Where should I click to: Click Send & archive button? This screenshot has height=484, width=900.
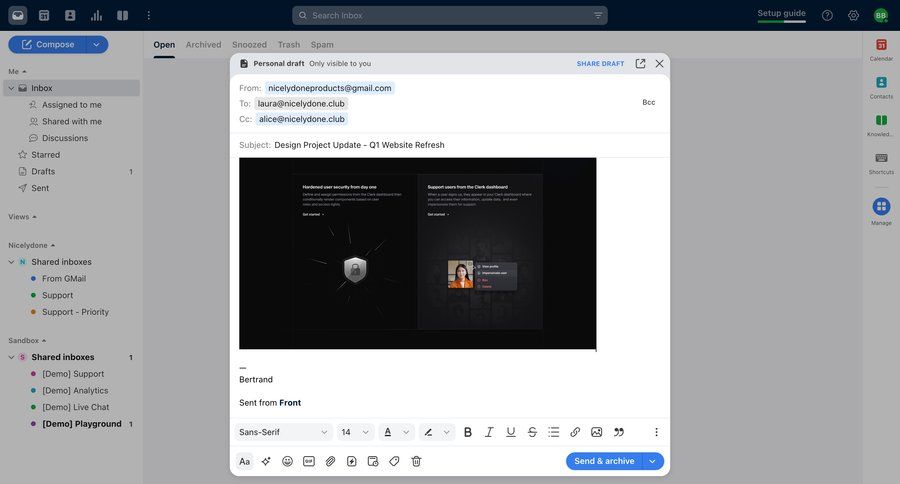pyautogui.click(x=604, y=462)
